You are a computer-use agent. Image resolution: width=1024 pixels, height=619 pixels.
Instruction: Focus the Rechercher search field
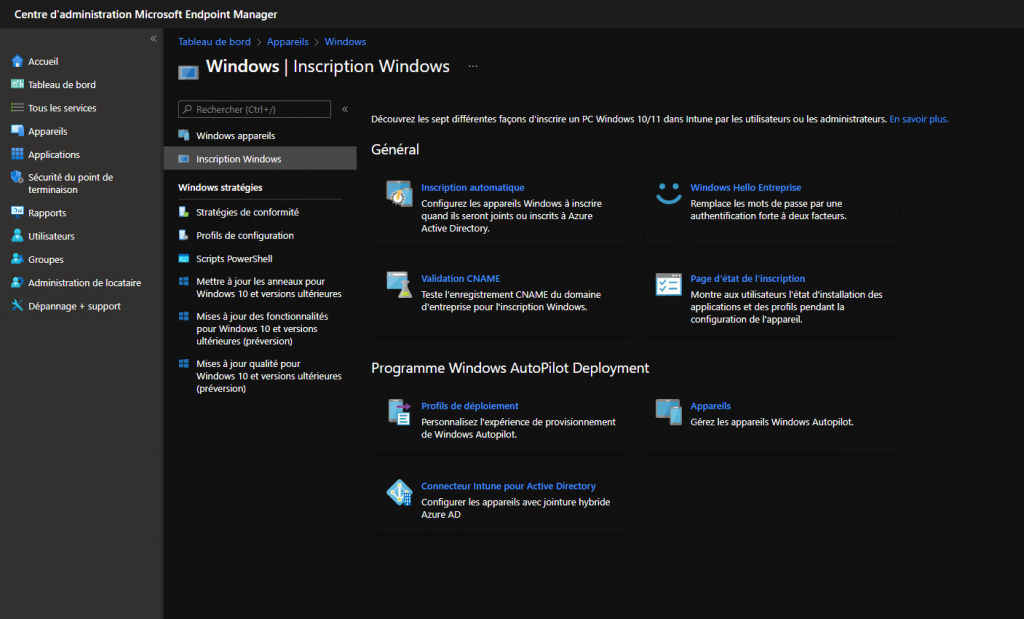coord(254,109)
